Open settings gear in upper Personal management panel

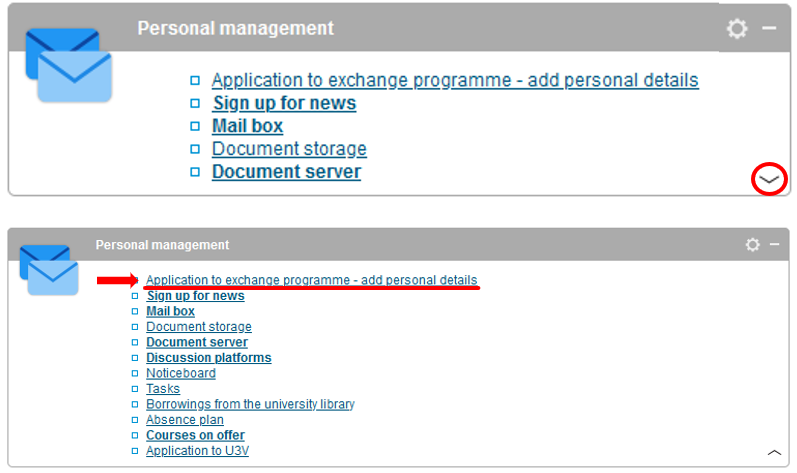coord(737,29)
